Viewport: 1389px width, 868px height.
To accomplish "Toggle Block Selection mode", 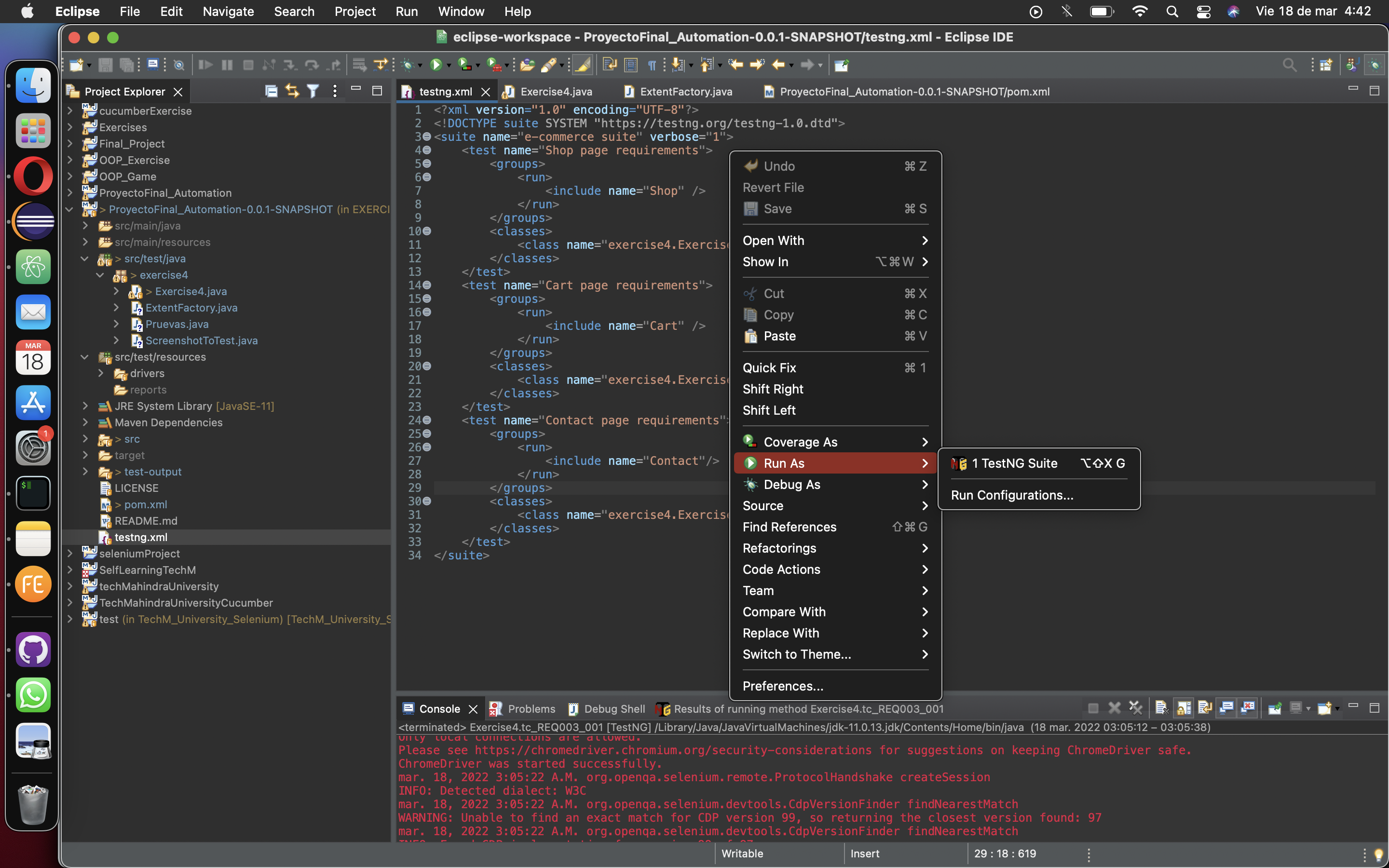I will (x=631, y=65).
